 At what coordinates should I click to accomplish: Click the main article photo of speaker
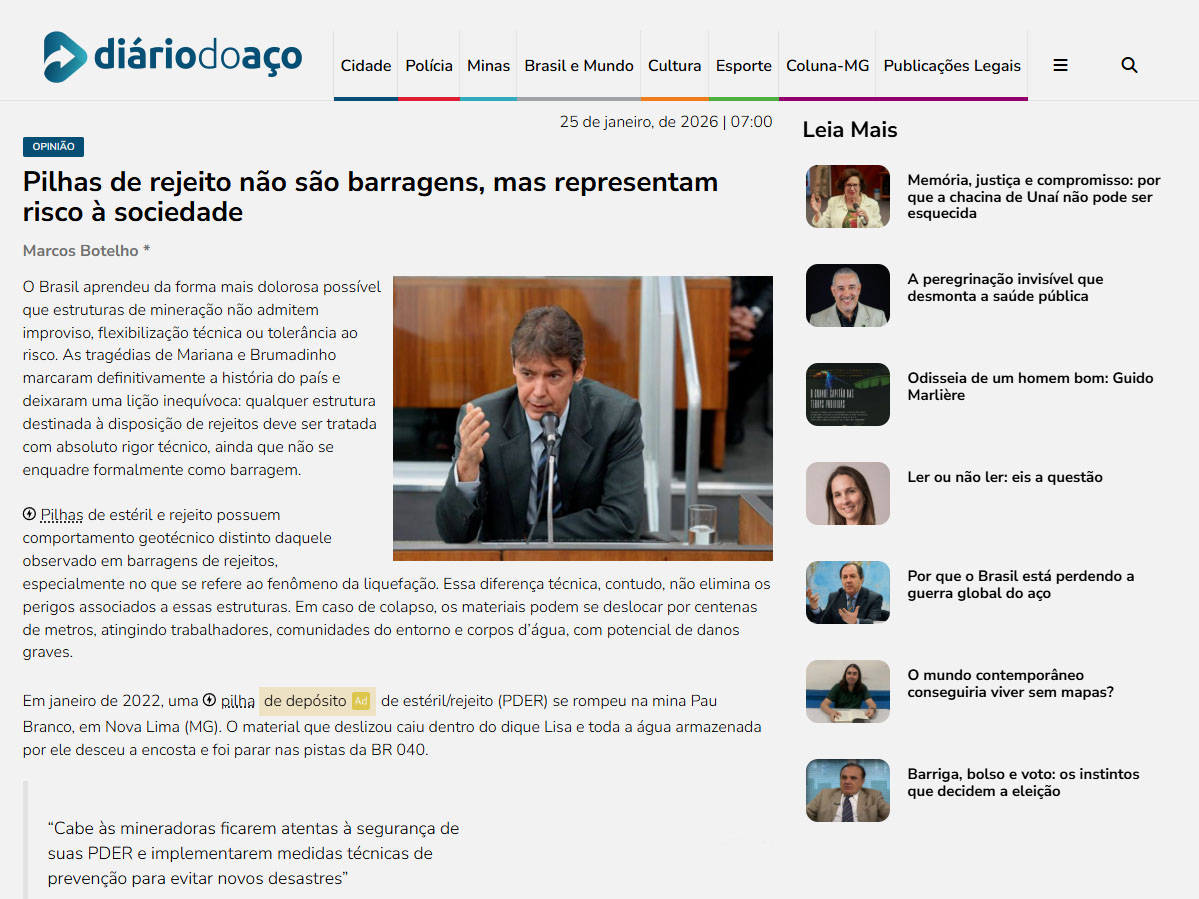point(582,418)
